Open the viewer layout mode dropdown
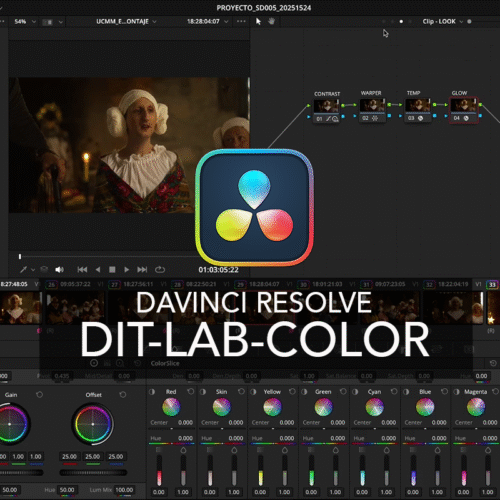500x500 pixels. pyautogui.click(x=53, y=22)
